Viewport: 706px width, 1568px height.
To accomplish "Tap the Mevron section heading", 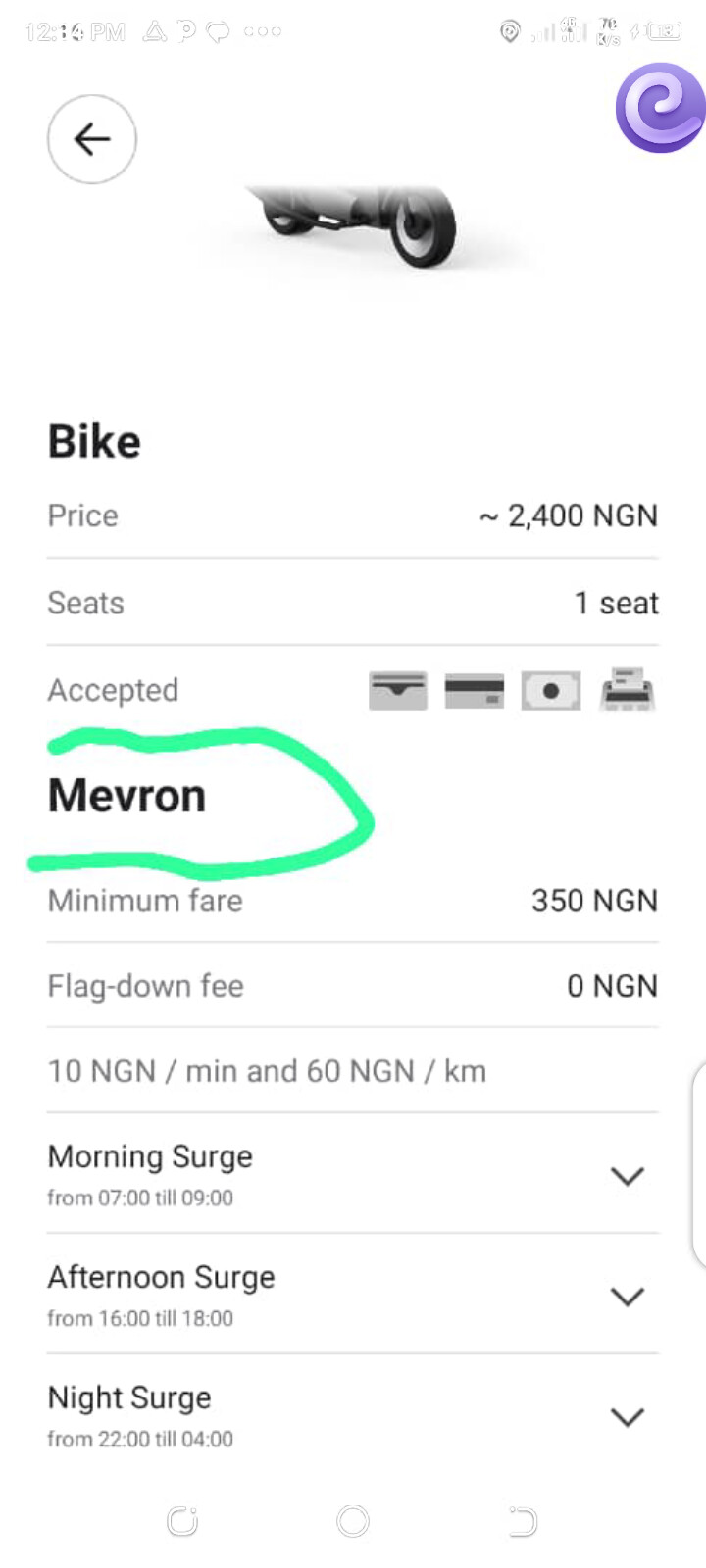I will [x=127, y=796].
